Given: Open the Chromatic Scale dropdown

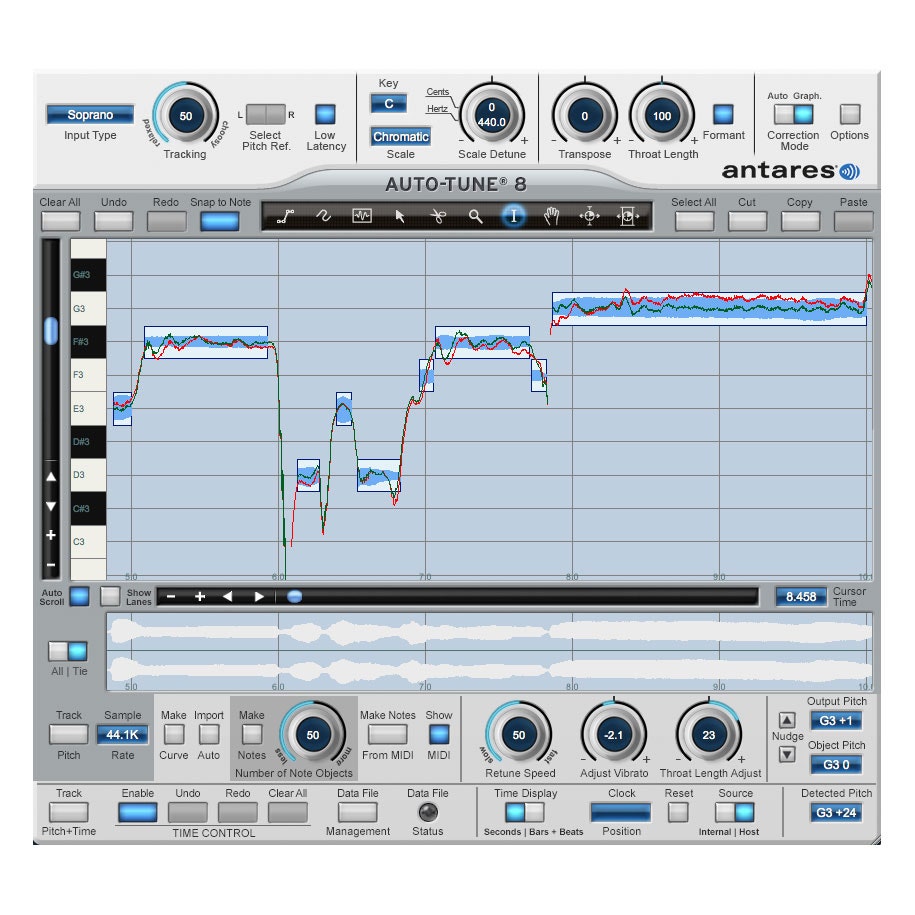Looking at the screenshot, I should tap(401, 137).
